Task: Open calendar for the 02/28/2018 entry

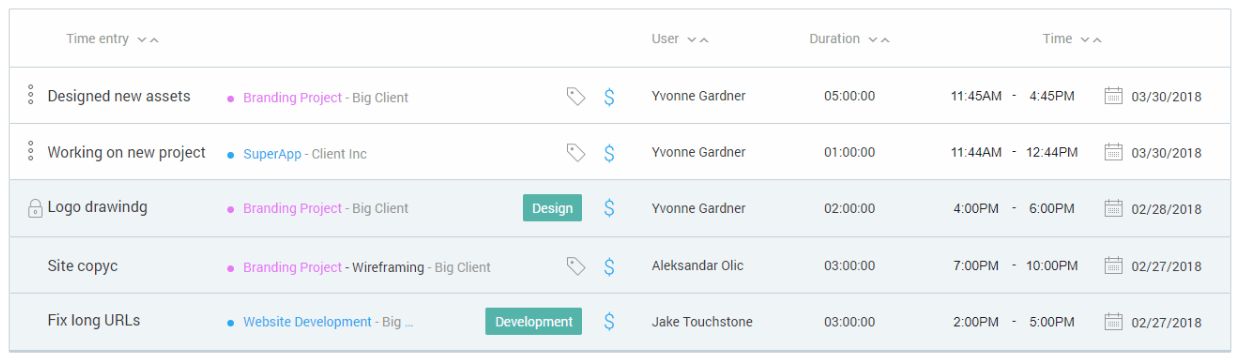Action: pyautogui.click(x=1113, y=208)
